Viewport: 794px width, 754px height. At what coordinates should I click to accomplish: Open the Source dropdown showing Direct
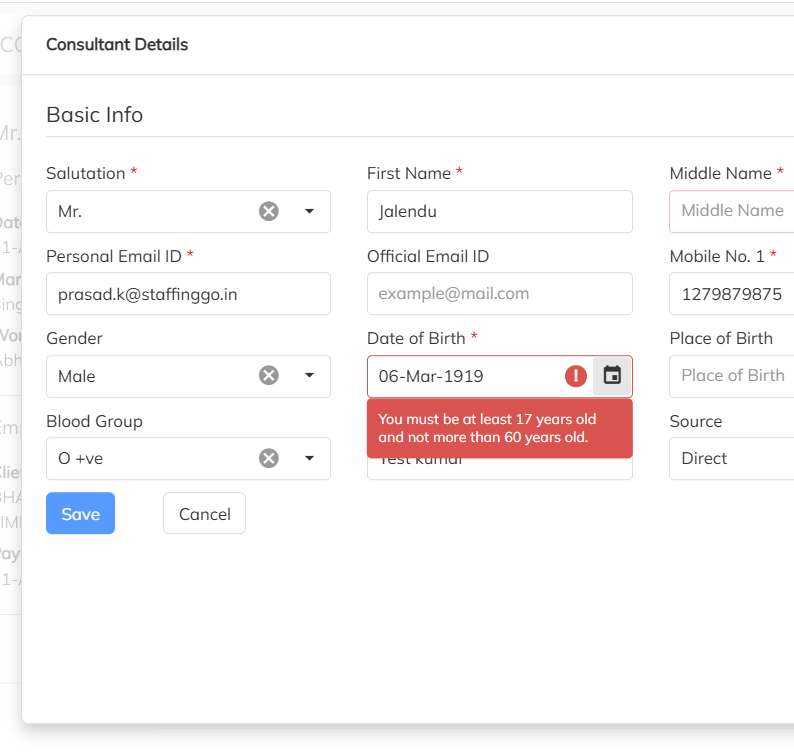pos(731,459)
